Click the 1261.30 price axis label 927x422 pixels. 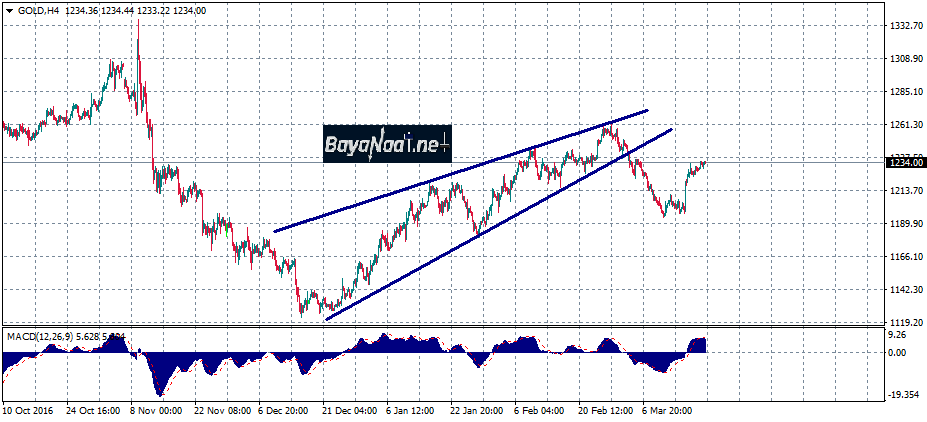pos(903,125)
